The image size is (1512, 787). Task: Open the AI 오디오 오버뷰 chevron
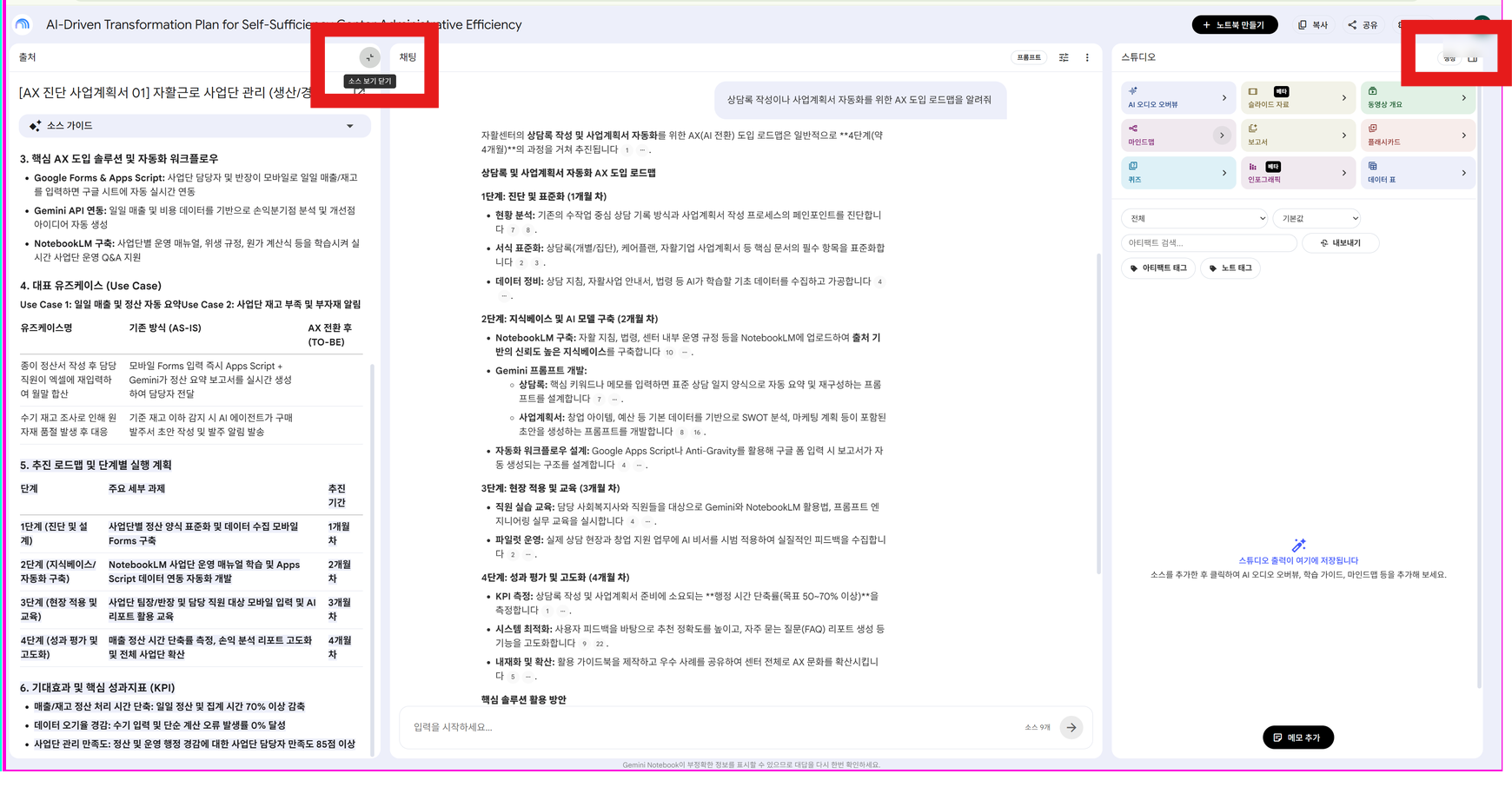[x=1224, y=97]
